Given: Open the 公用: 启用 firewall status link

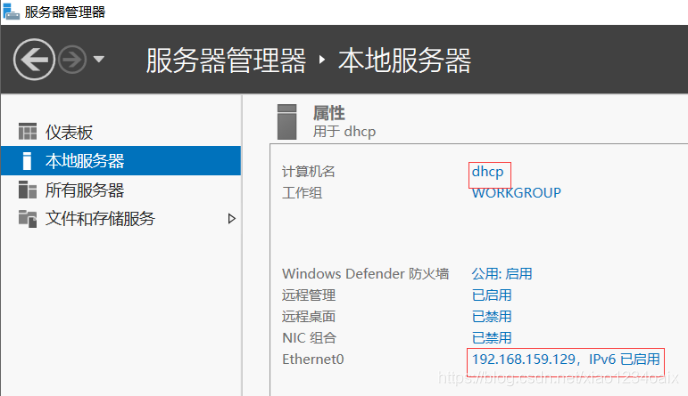Looking at the screenshot, I should click(502, 274).
